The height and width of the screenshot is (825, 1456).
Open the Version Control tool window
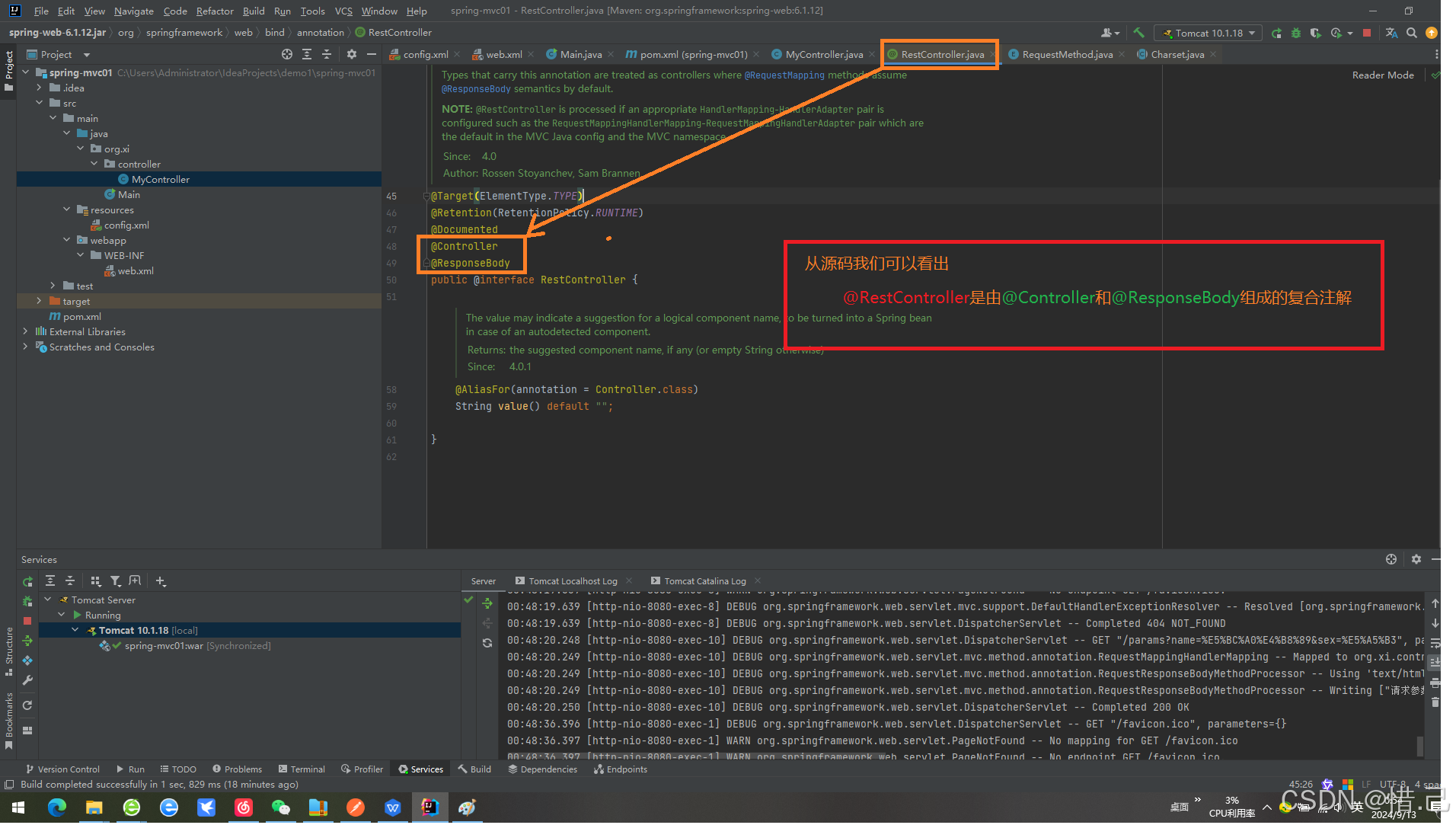[62, 770]
